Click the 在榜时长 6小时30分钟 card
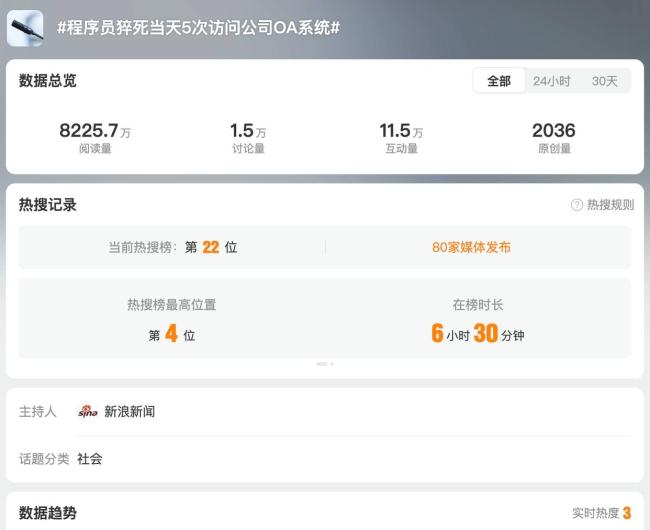The image size is (650, 530). point(478,320)
